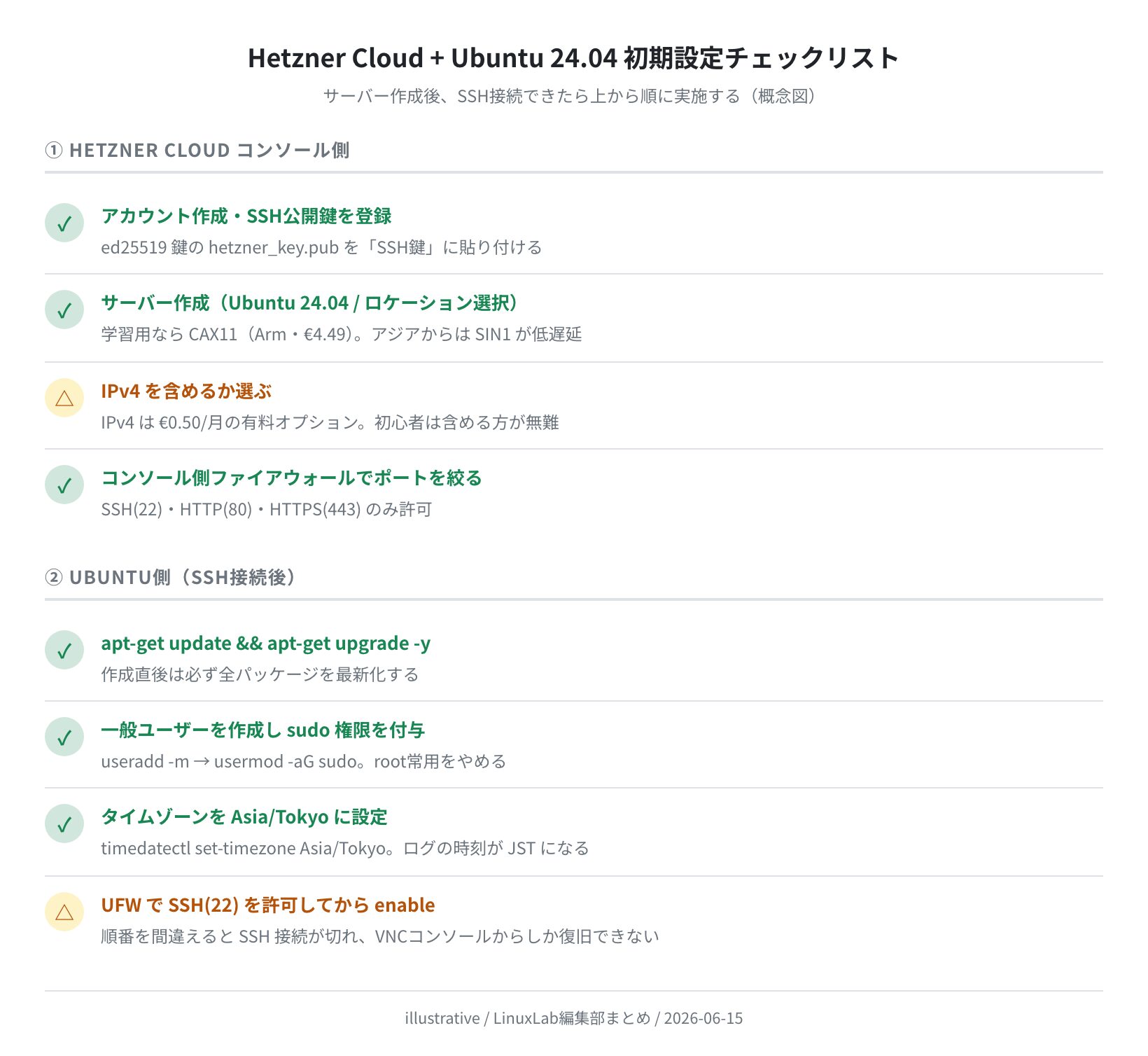The height and width of the screenshot is (1056, 1148).
Task: Click the checkmark icon beside コンソール側ファイアウォール
Action: point(64,485)
